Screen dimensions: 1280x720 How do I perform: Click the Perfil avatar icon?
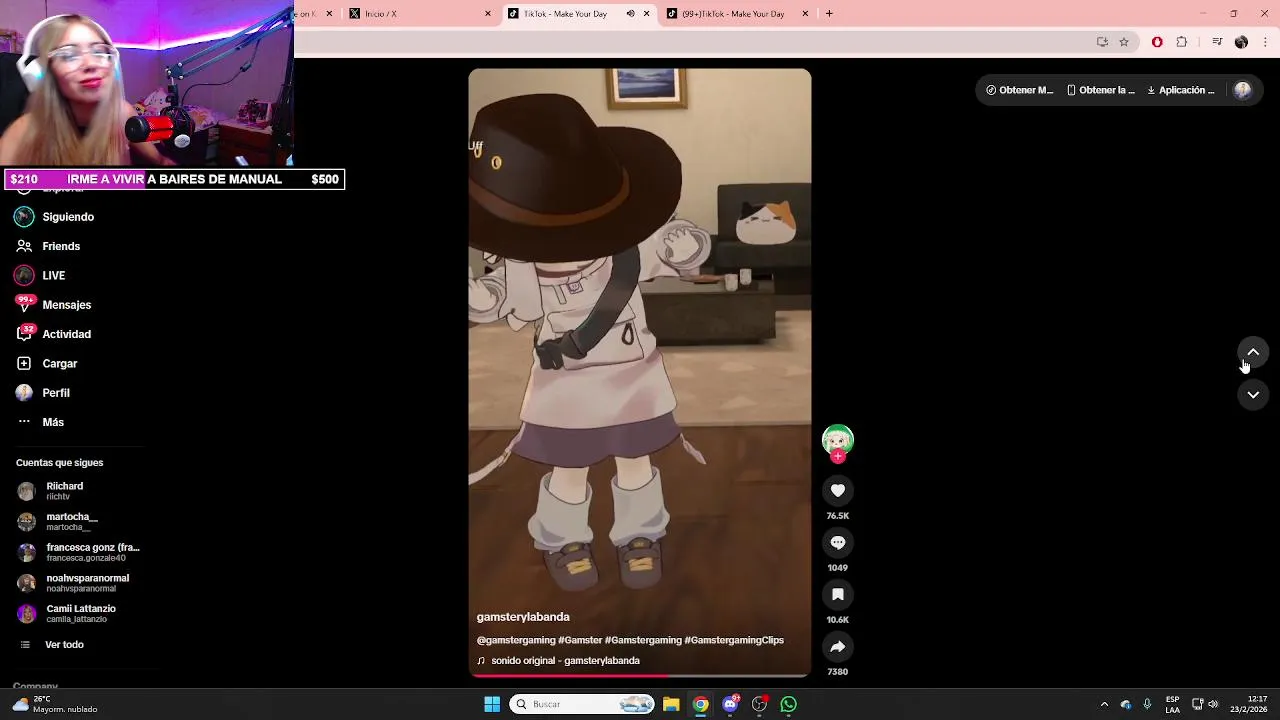(x=24, y=393)
